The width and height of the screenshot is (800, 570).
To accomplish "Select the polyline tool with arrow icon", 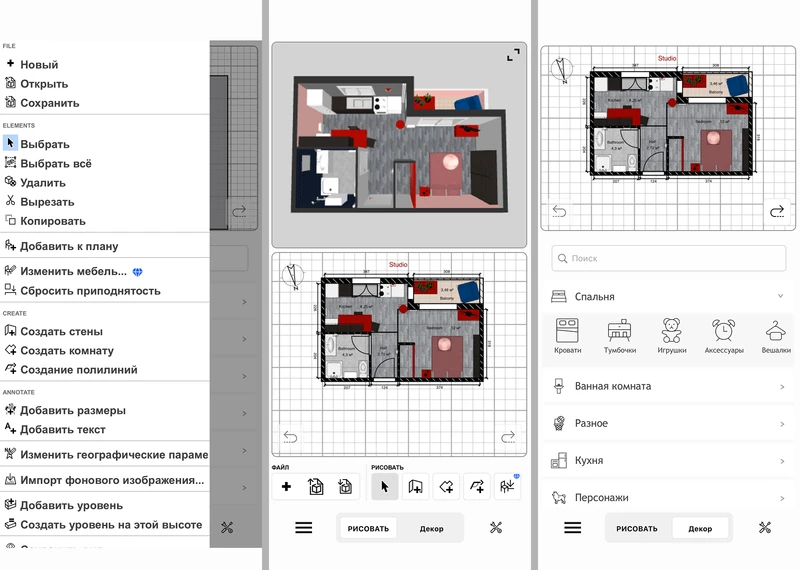I will pos(477,487).
